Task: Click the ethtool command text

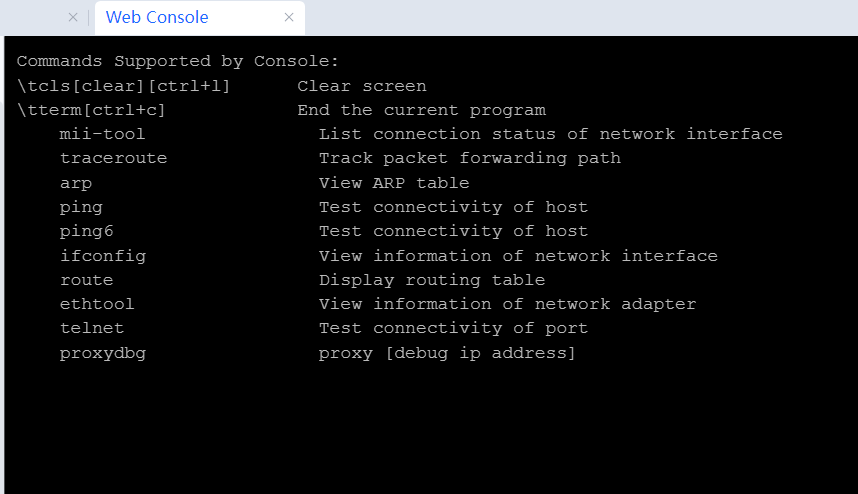Action: coord(97,304)
